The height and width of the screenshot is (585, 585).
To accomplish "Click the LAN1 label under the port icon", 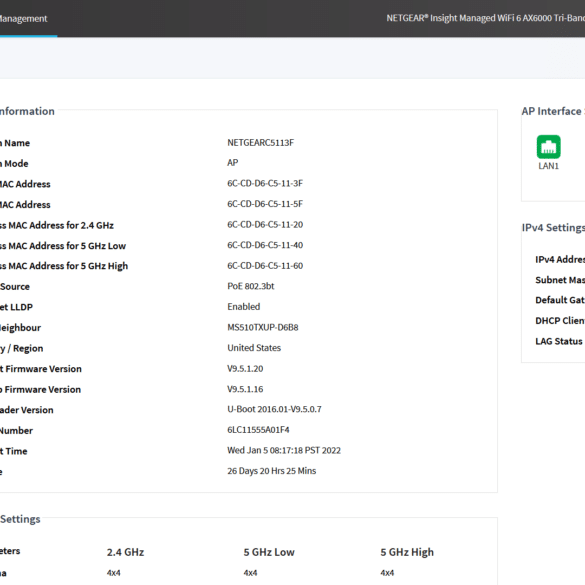I will [548, 166].
